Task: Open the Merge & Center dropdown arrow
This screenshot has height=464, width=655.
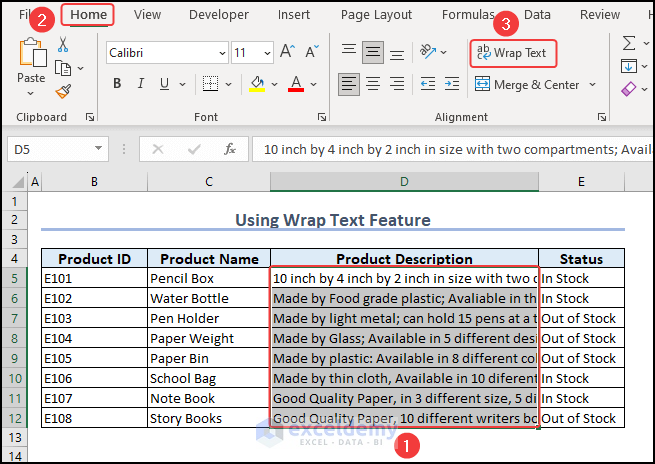Action: (592, 85)
